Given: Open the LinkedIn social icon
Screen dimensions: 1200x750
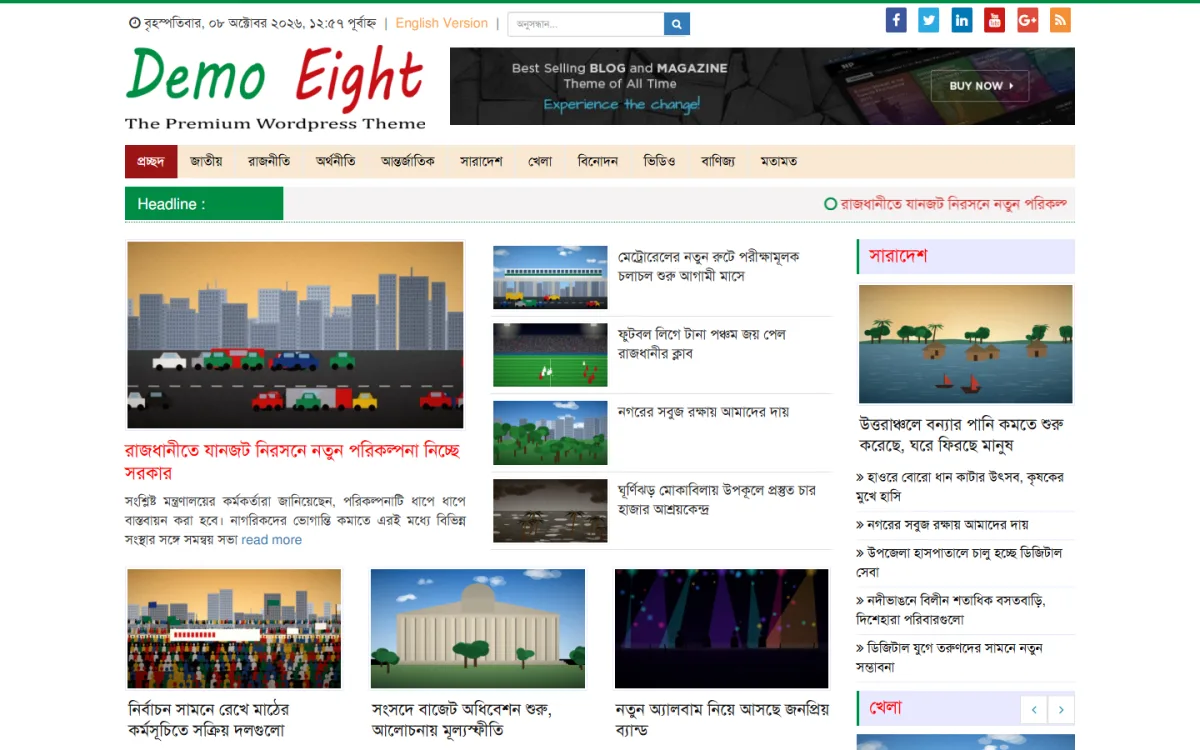Looking at the screenshot, I should 961,20.
